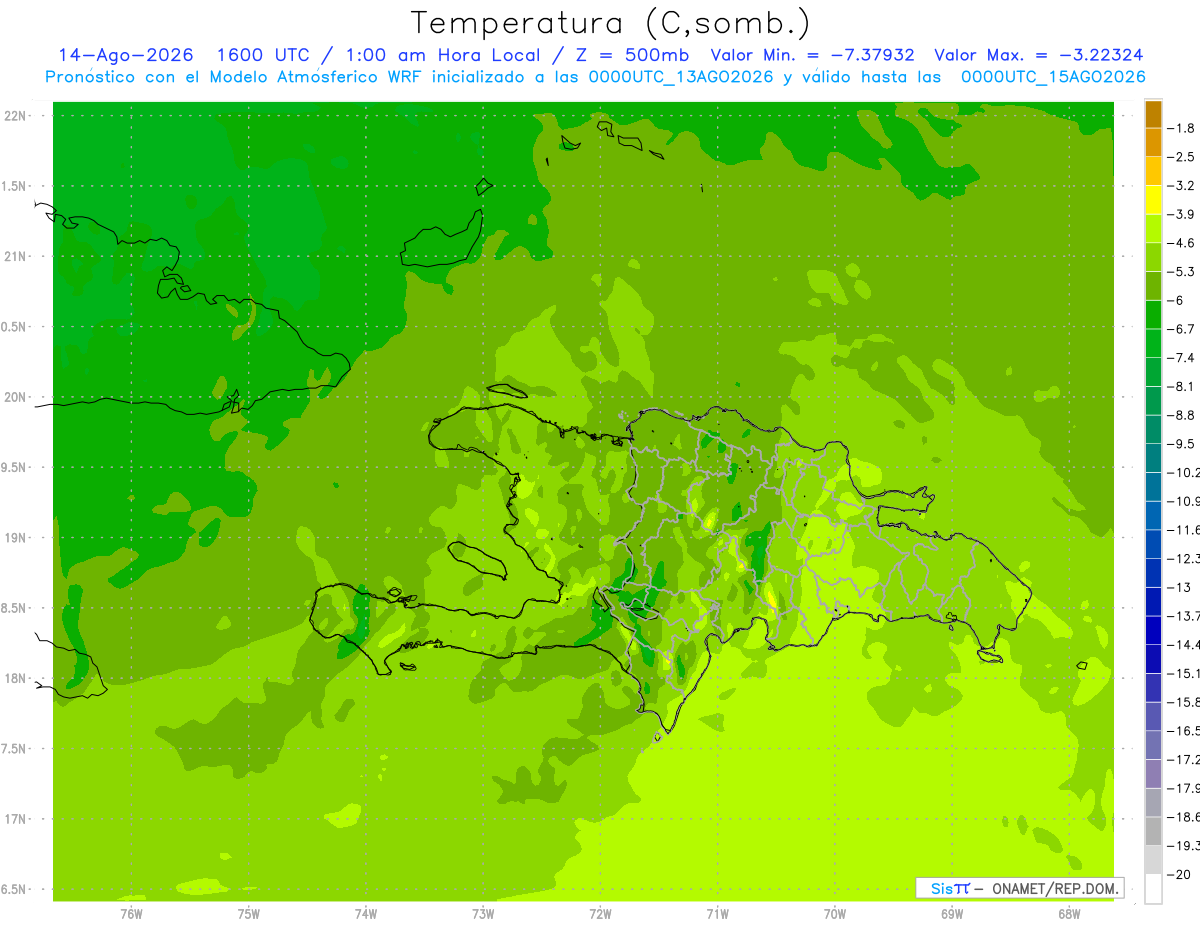Click the 'ONAMET/REP.DOM.' credit label
The image size is (1200, 927).
[1057, 888]
